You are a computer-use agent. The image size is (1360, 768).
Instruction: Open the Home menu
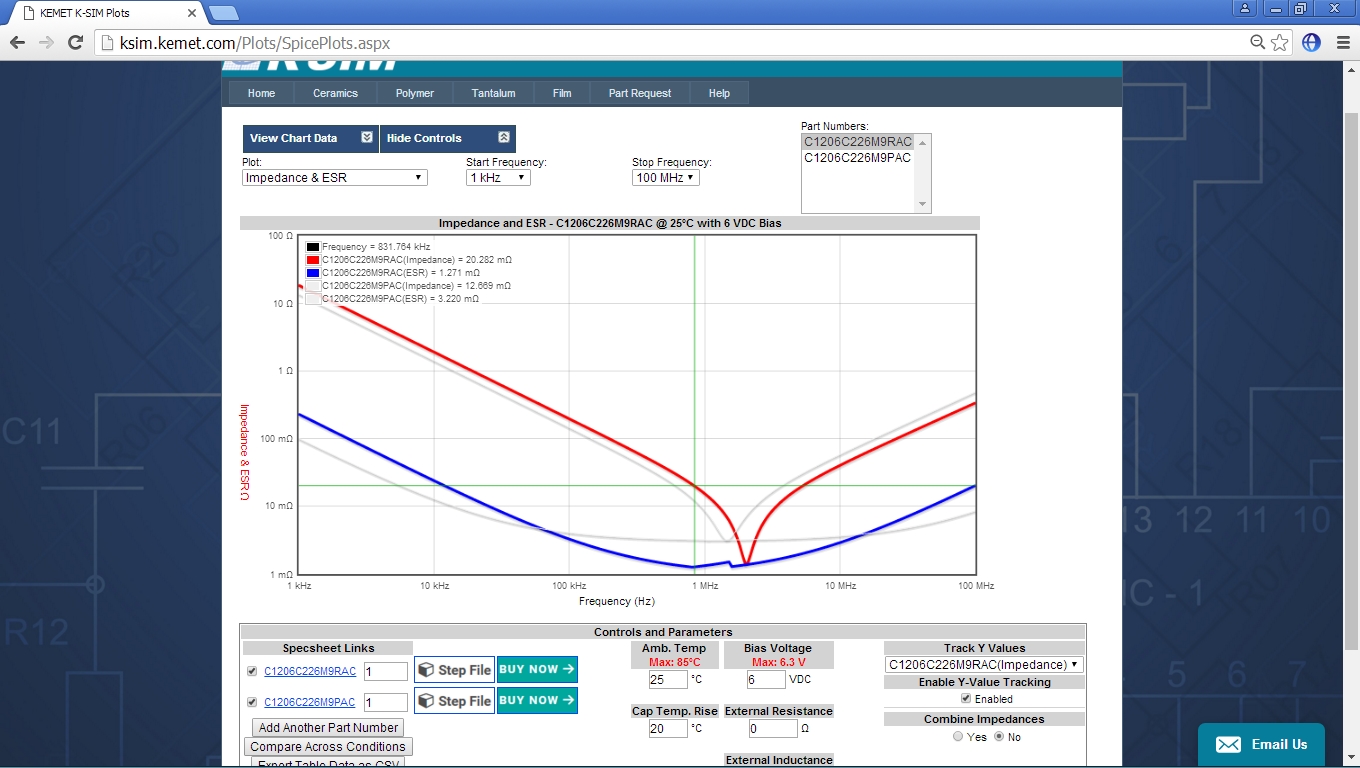pos(261,93)
